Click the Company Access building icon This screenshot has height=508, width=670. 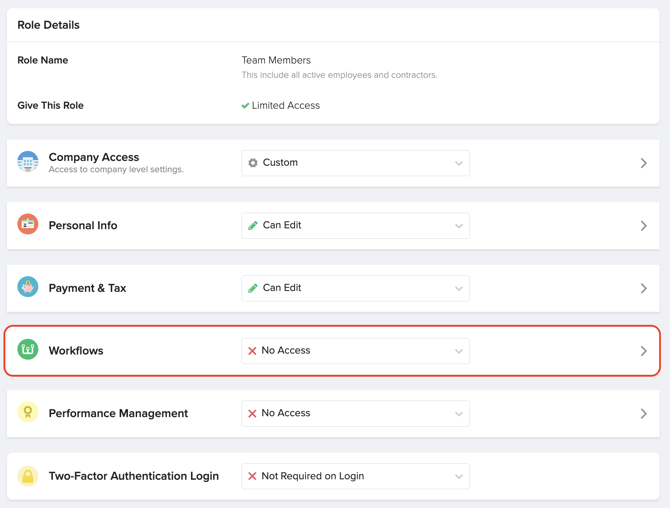[x=28, y=162]
